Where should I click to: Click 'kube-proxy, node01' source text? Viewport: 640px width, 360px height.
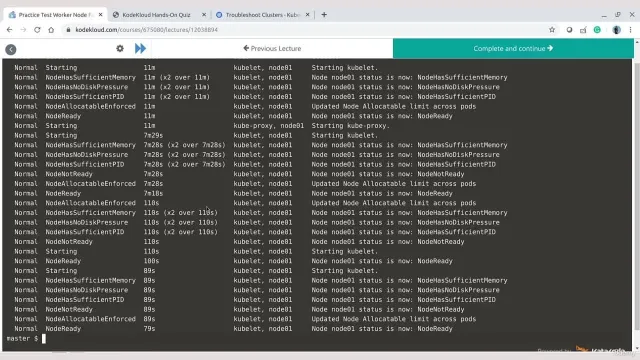(269, 126)
